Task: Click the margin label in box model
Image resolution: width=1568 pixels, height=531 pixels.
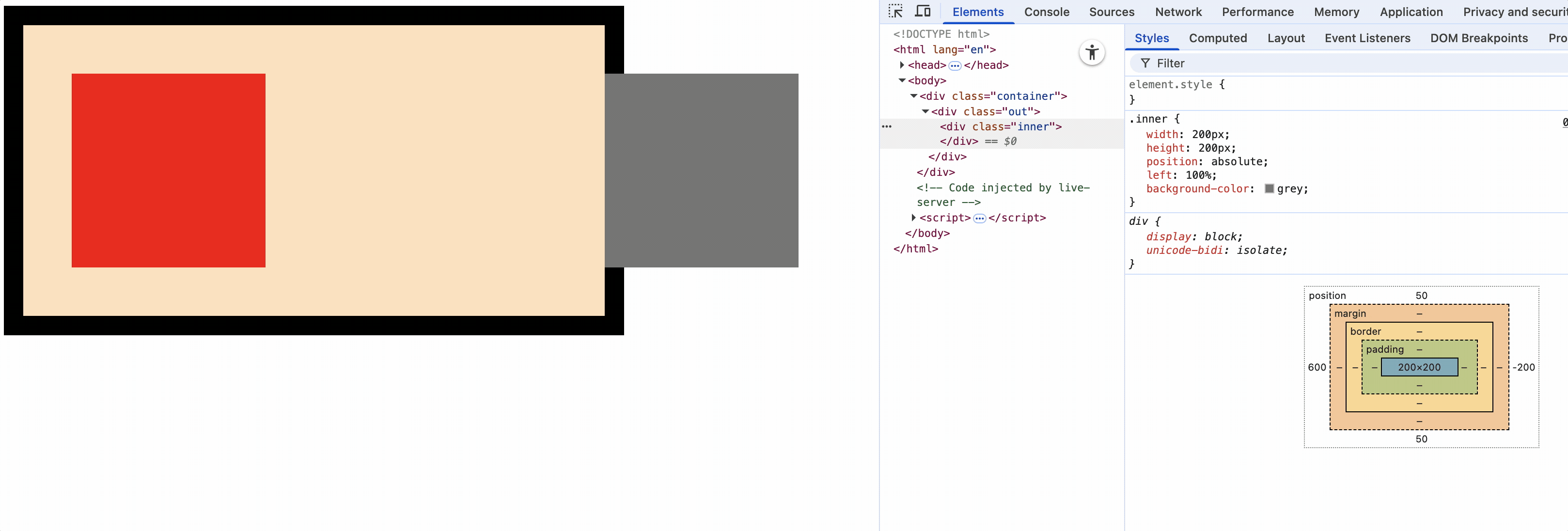Action: (1349, 313)
